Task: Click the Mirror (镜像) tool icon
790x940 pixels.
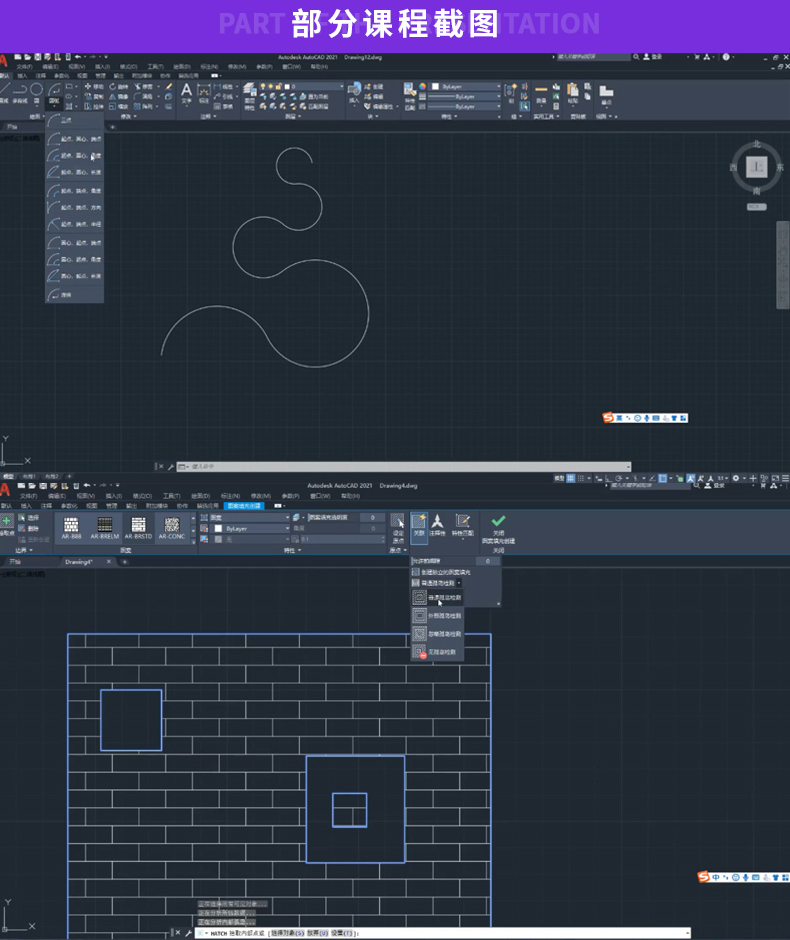Action: pos(112,96)
